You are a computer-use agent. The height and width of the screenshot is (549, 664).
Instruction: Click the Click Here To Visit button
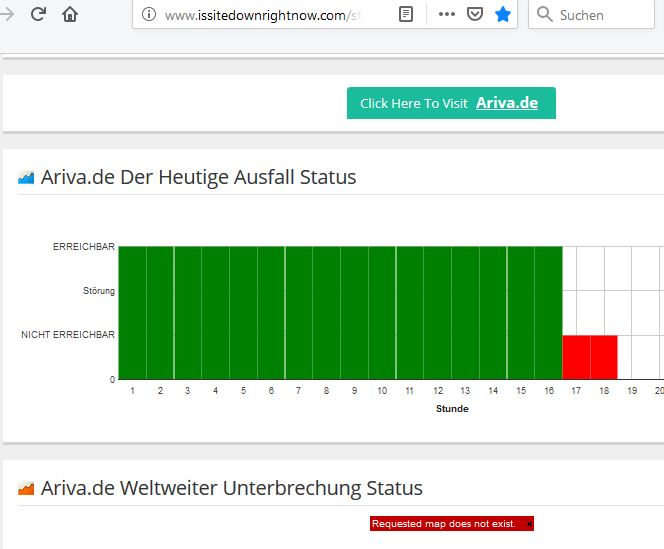point(451,103)
